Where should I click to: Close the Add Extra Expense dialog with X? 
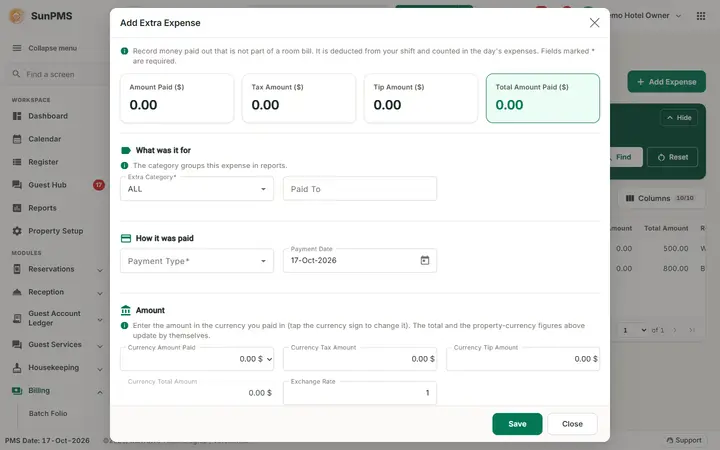coord(594,22)
